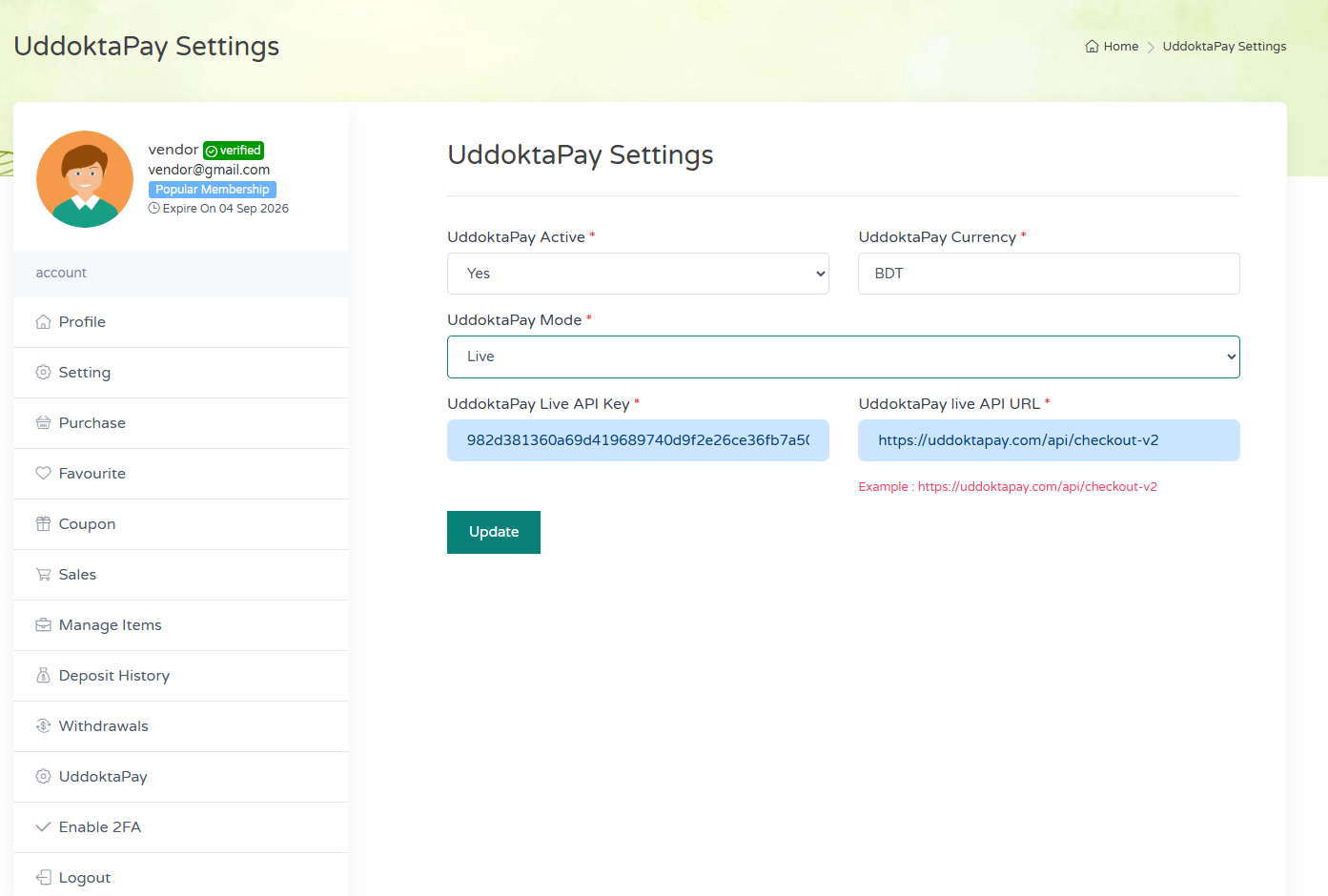Switch to the account section in sidebar

click(61, 272)
